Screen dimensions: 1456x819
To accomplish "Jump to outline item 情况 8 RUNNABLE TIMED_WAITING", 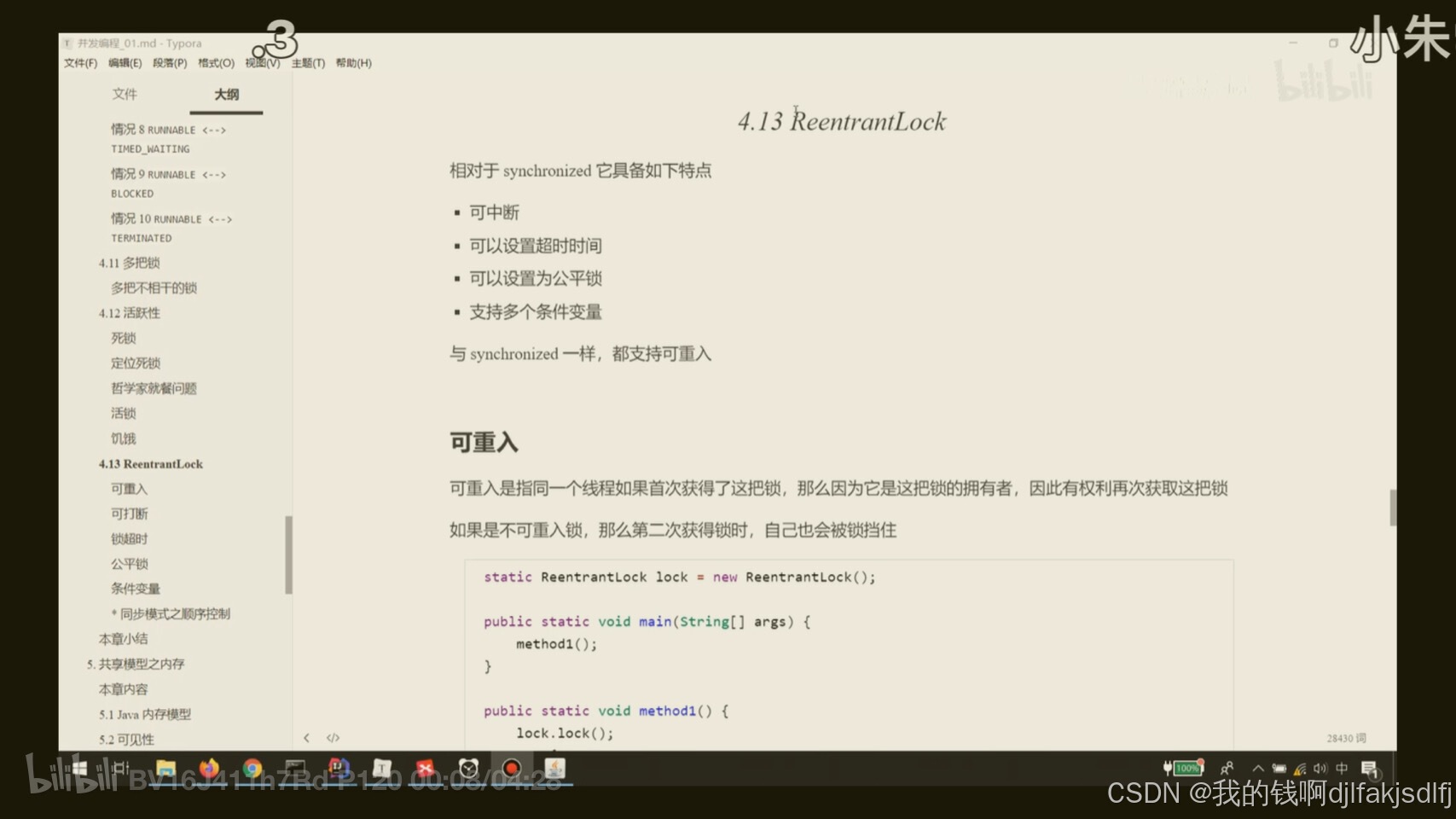I will [x=169, y=139].
